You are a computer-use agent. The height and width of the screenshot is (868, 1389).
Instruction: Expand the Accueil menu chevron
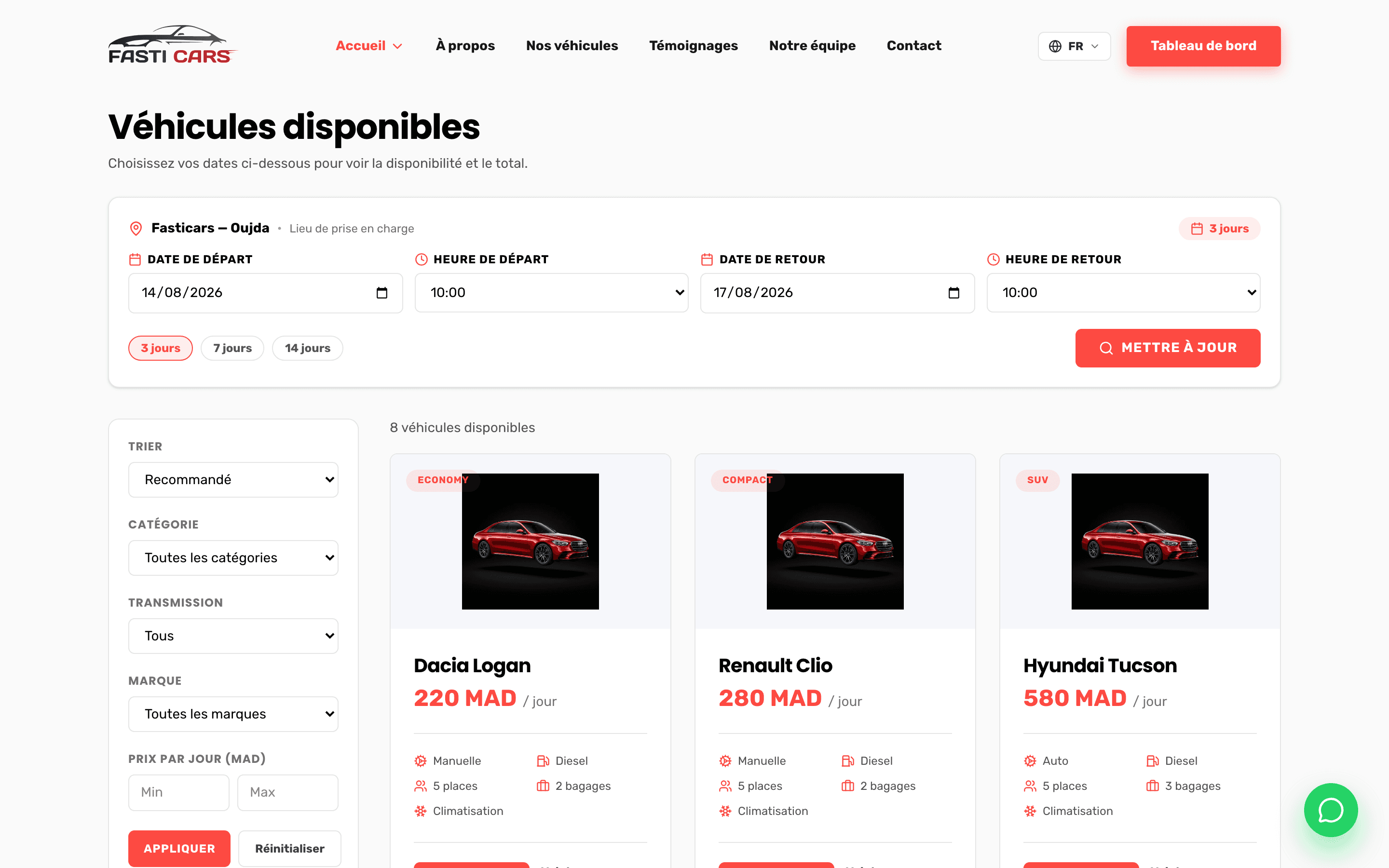pos(397,46)
